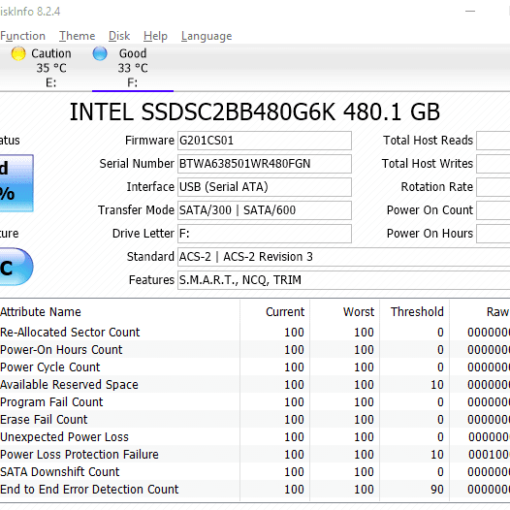Click the Features field S.M.A.R.T., NCQ, TRIM
Viewport: 510px width, 510px height.
pyautogui.click(x=344, y=280)
